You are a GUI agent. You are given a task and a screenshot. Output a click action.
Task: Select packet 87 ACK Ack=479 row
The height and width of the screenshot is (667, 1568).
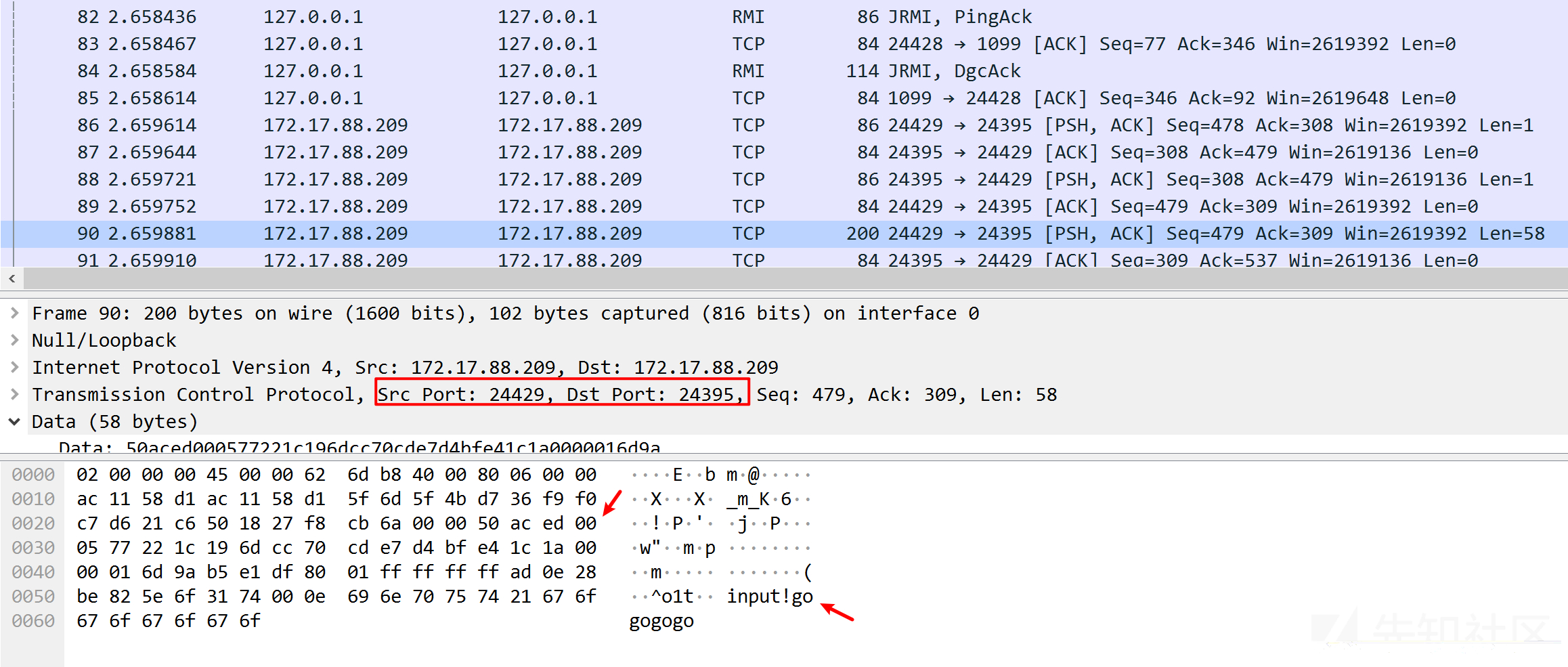pos(784,152)
